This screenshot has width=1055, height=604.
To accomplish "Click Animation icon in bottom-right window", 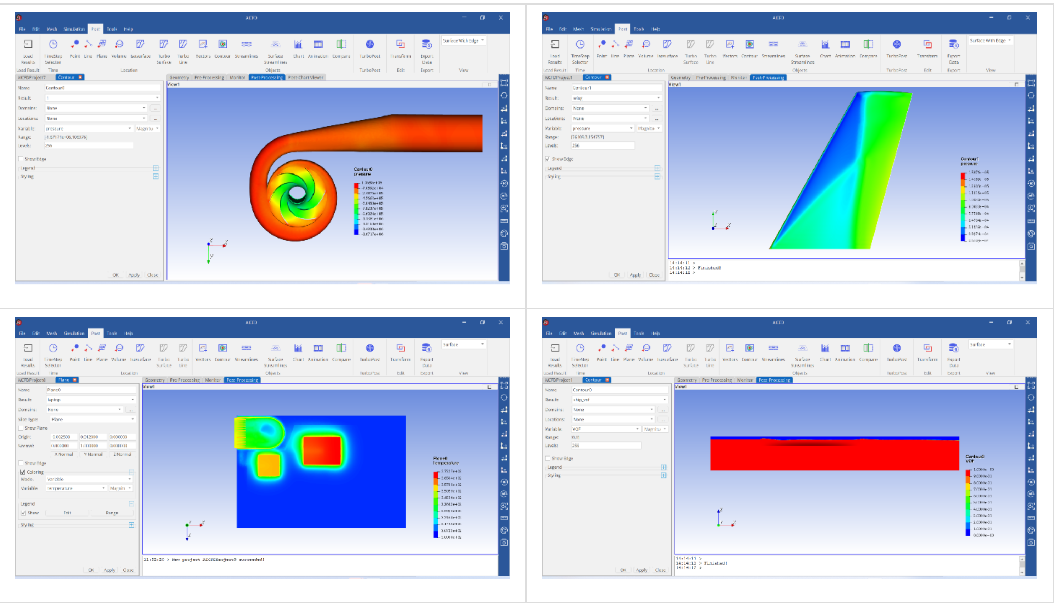I will [x=845, y=348].
